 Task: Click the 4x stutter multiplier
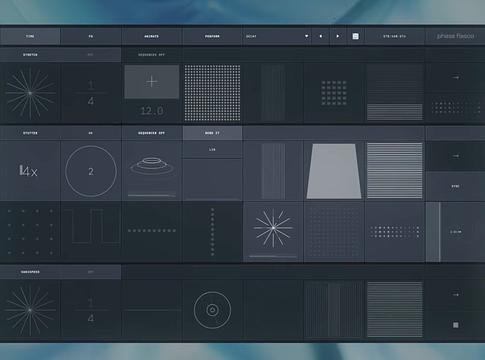pos(29,171)
